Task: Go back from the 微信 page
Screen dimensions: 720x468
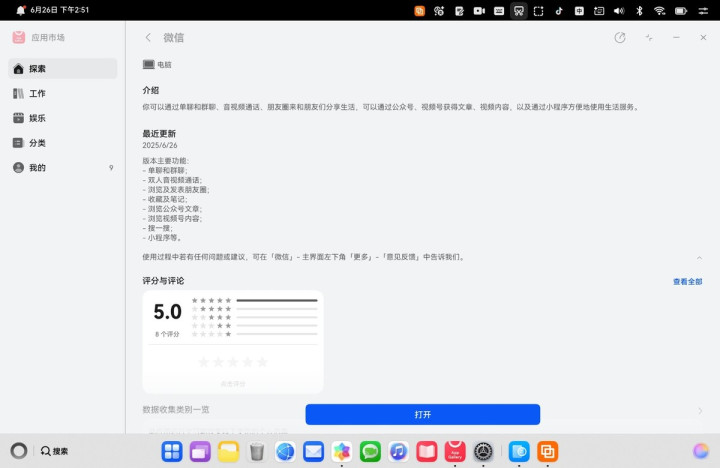Action: pos(148,38)
